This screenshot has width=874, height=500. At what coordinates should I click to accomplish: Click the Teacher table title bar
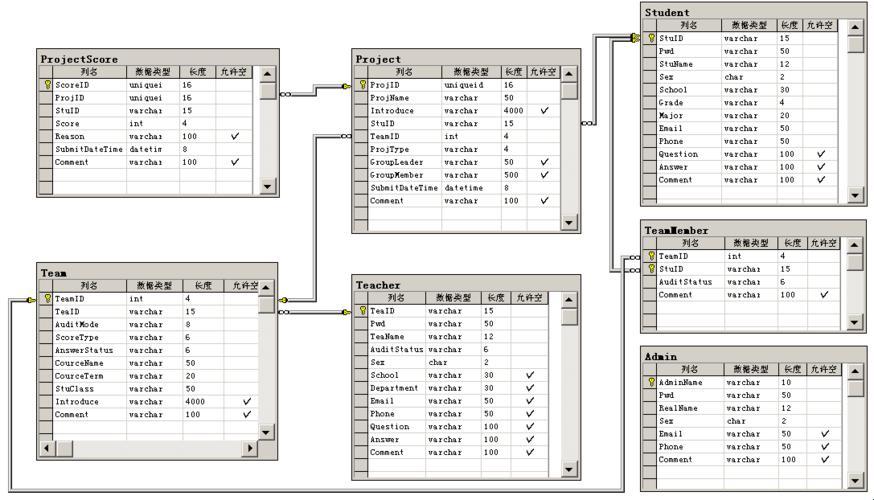[x=466, y=285]
